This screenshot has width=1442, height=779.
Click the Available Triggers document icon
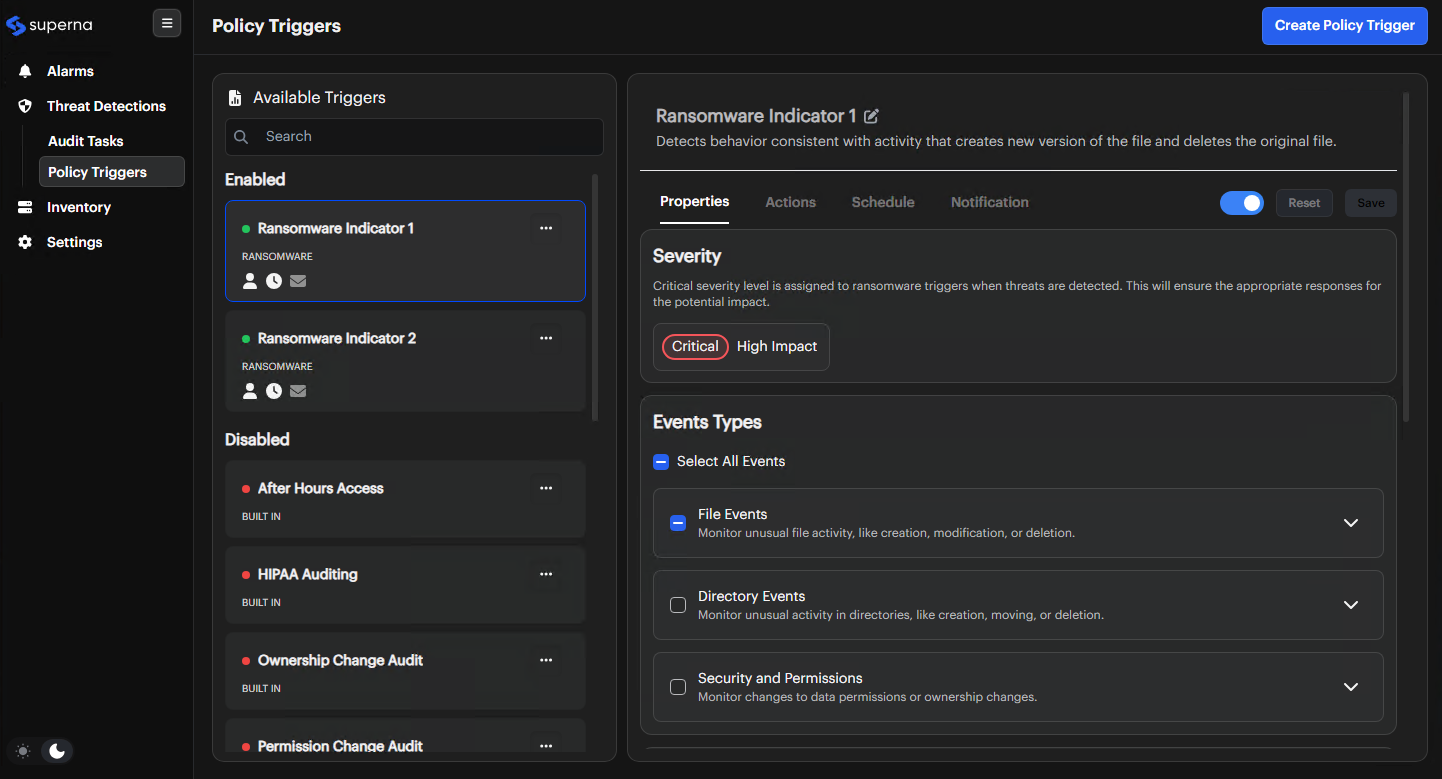(235, 98)
